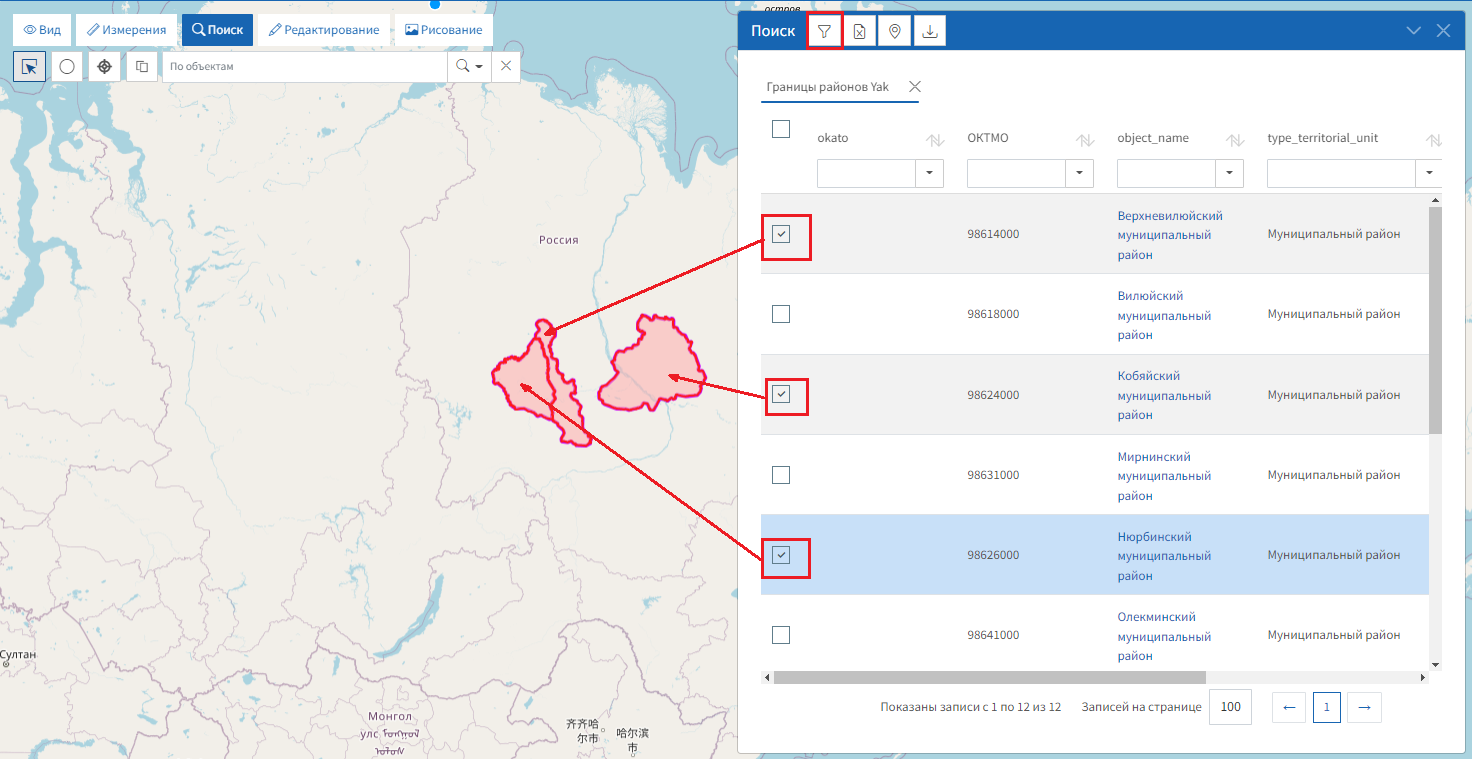Viewport: 1472px width, 759px height.
Task: Click the records per page field showing 100
Action: (1230, 707)
